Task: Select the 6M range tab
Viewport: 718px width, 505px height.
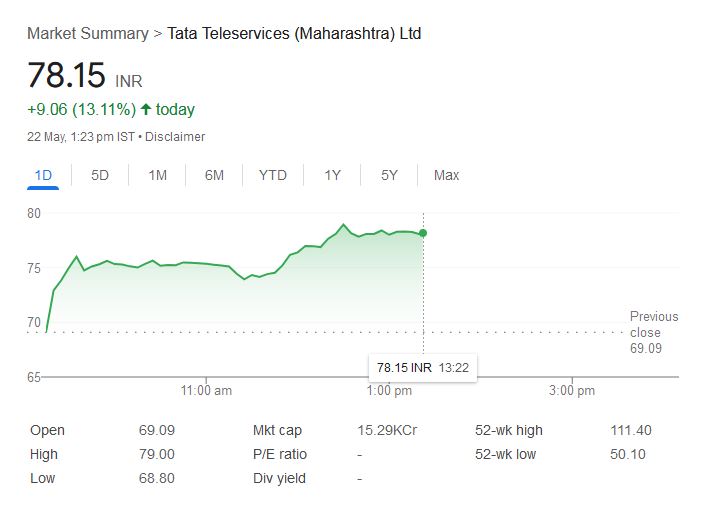Action: 214,175
